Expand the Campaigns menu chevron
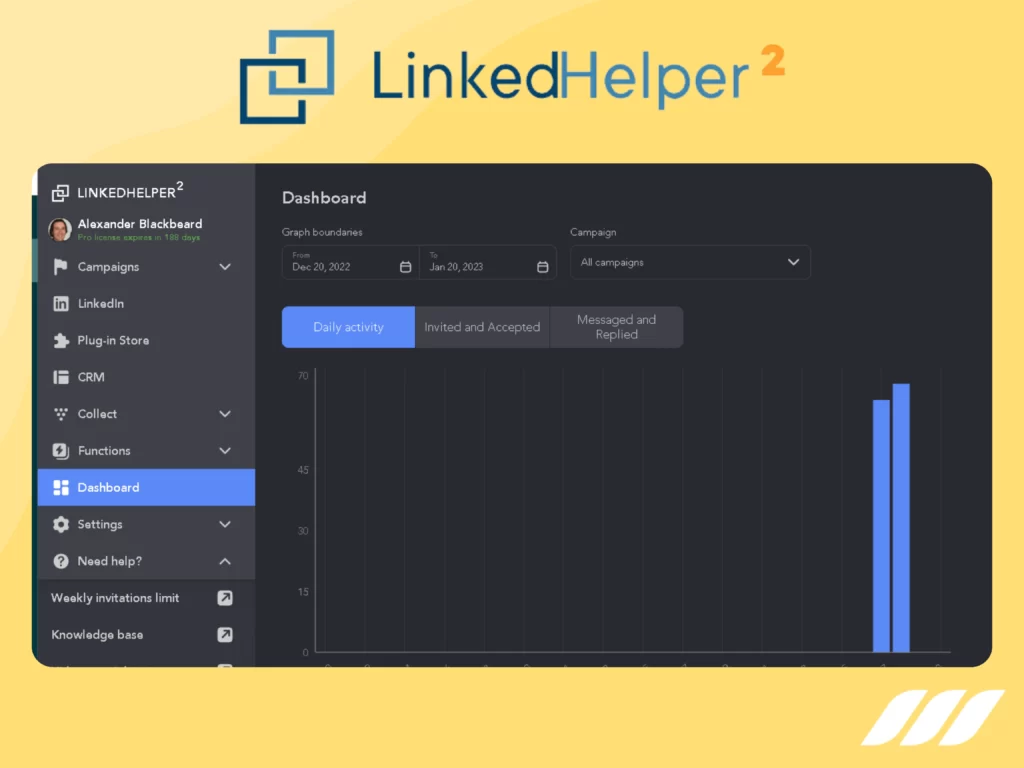The width and height of the screenshot is (1024, 768). click(x=225, y=266)
